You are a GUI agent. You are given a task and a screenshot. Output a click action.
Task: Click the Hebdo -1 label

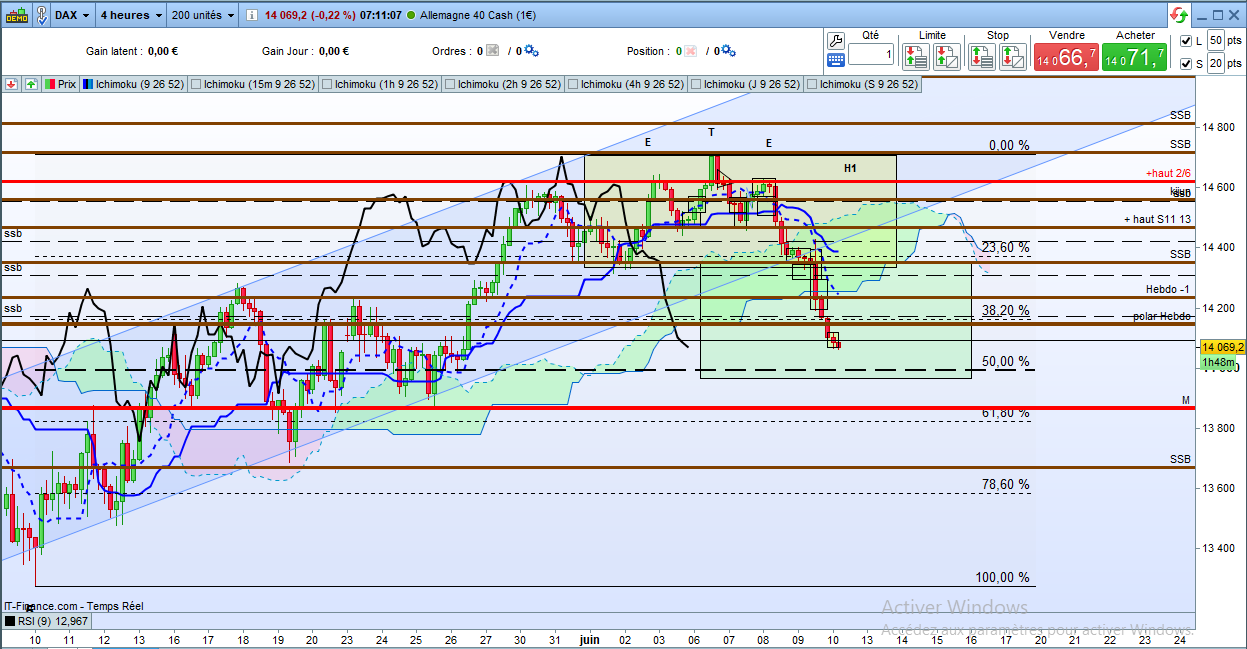pyautogui.click(x=1169, y=289)
